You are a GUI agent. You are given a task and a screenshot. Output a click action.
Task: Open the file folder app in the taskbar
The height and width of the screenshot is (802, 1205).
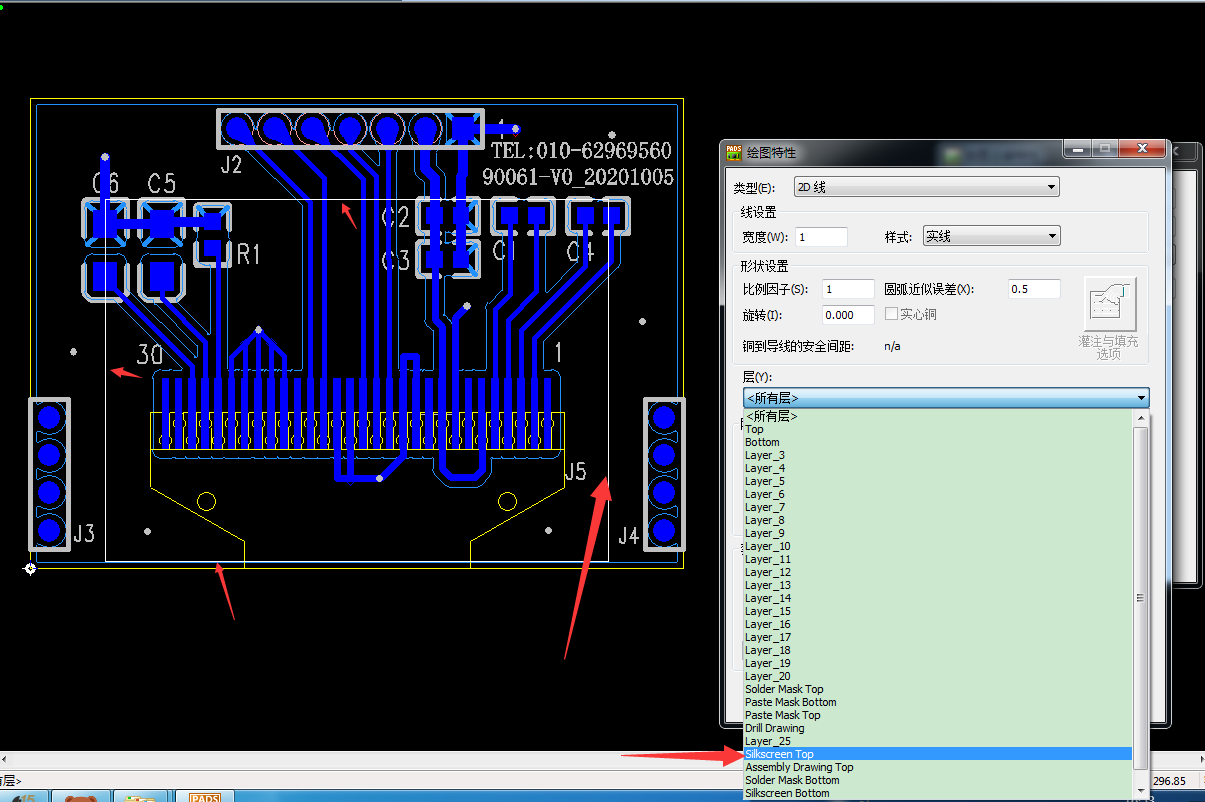(140, 797)
